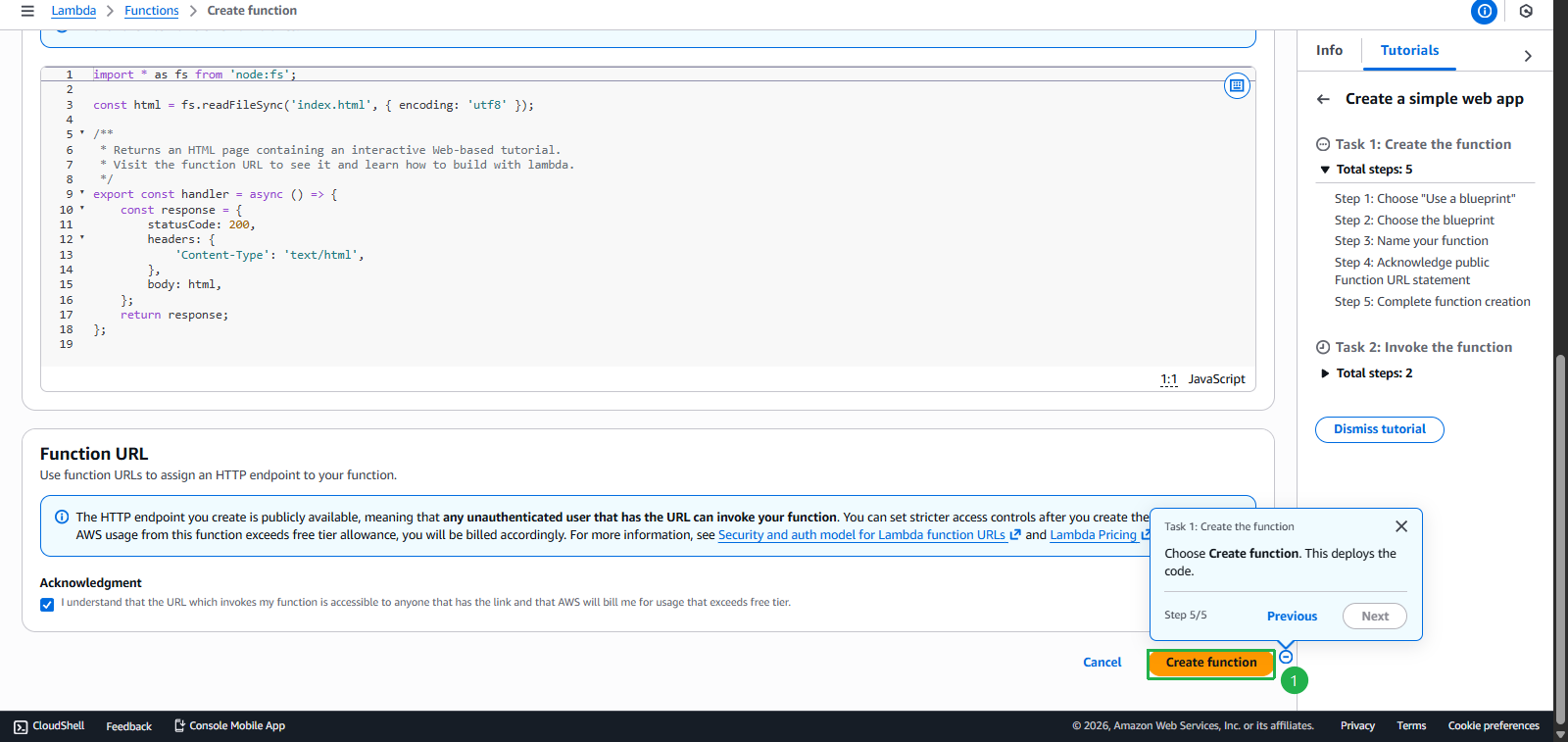Click Dismiss tutorial button
This screenshot has height=742, width=1568.
coord(1379,429)
